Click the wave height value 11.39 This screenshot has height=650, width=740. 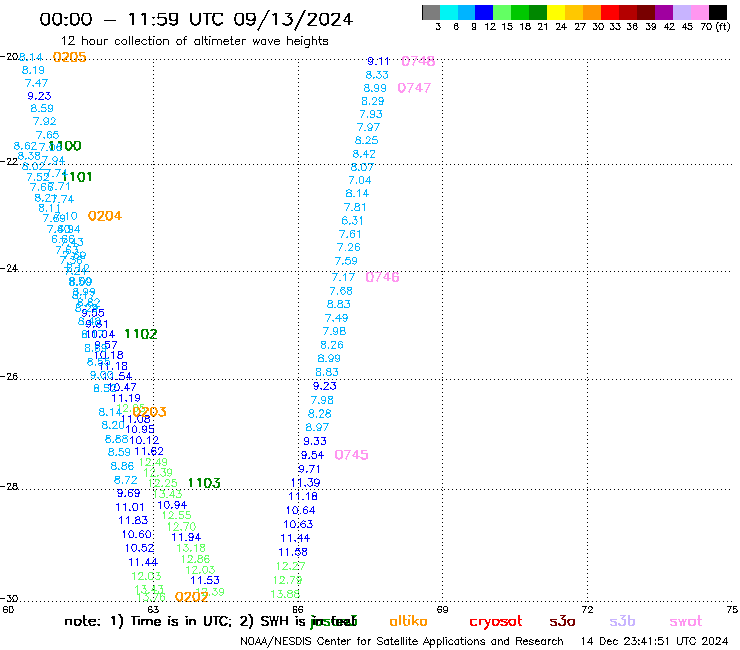coord(305,483)
